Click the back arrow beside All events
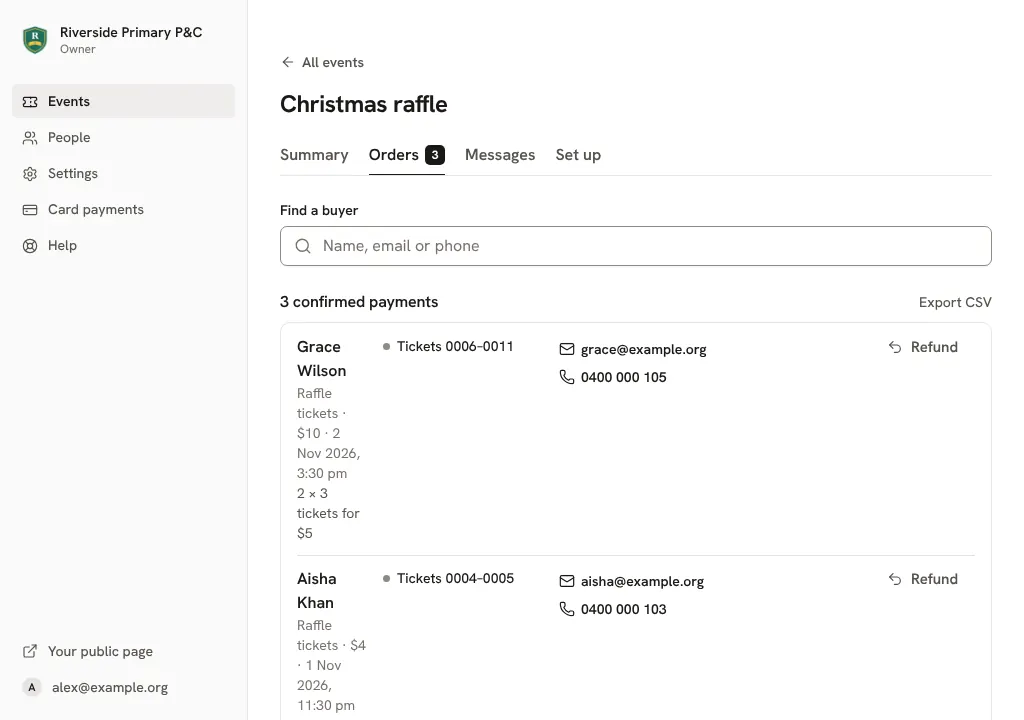 [x=287, y=62]
